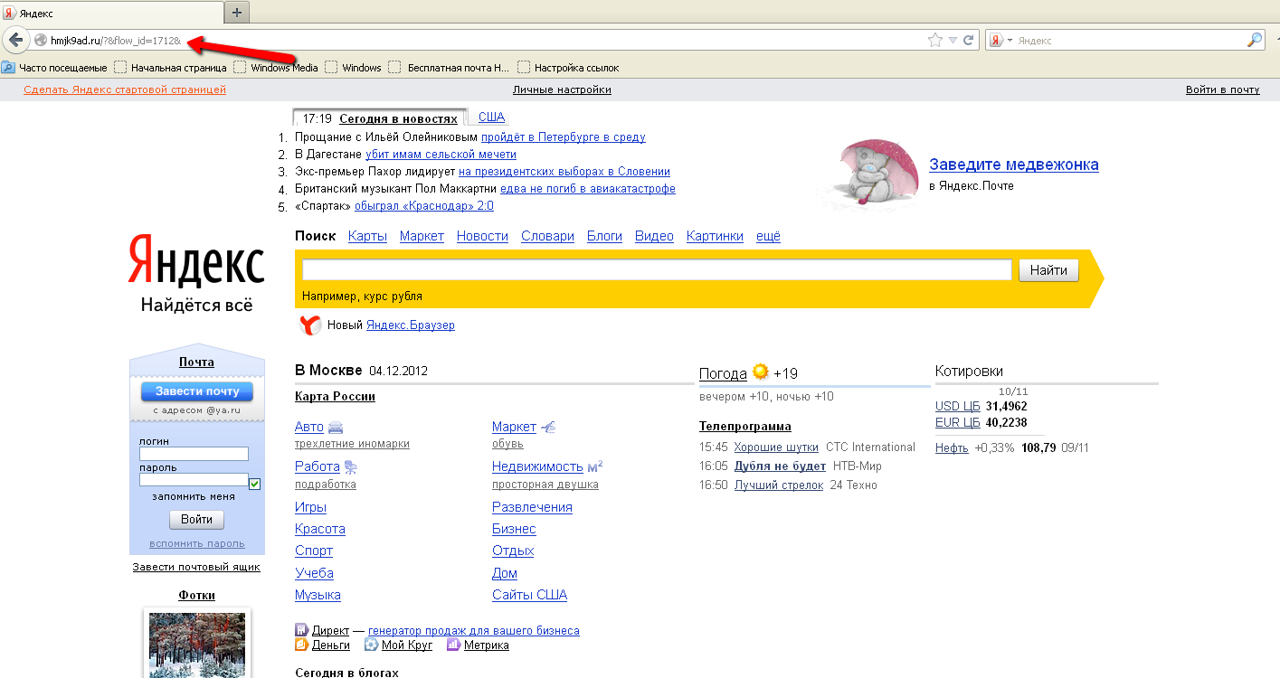This screenshot has width=1280, height=678.
Task: Click the car icon beside Авто
Action: (336, 427)
